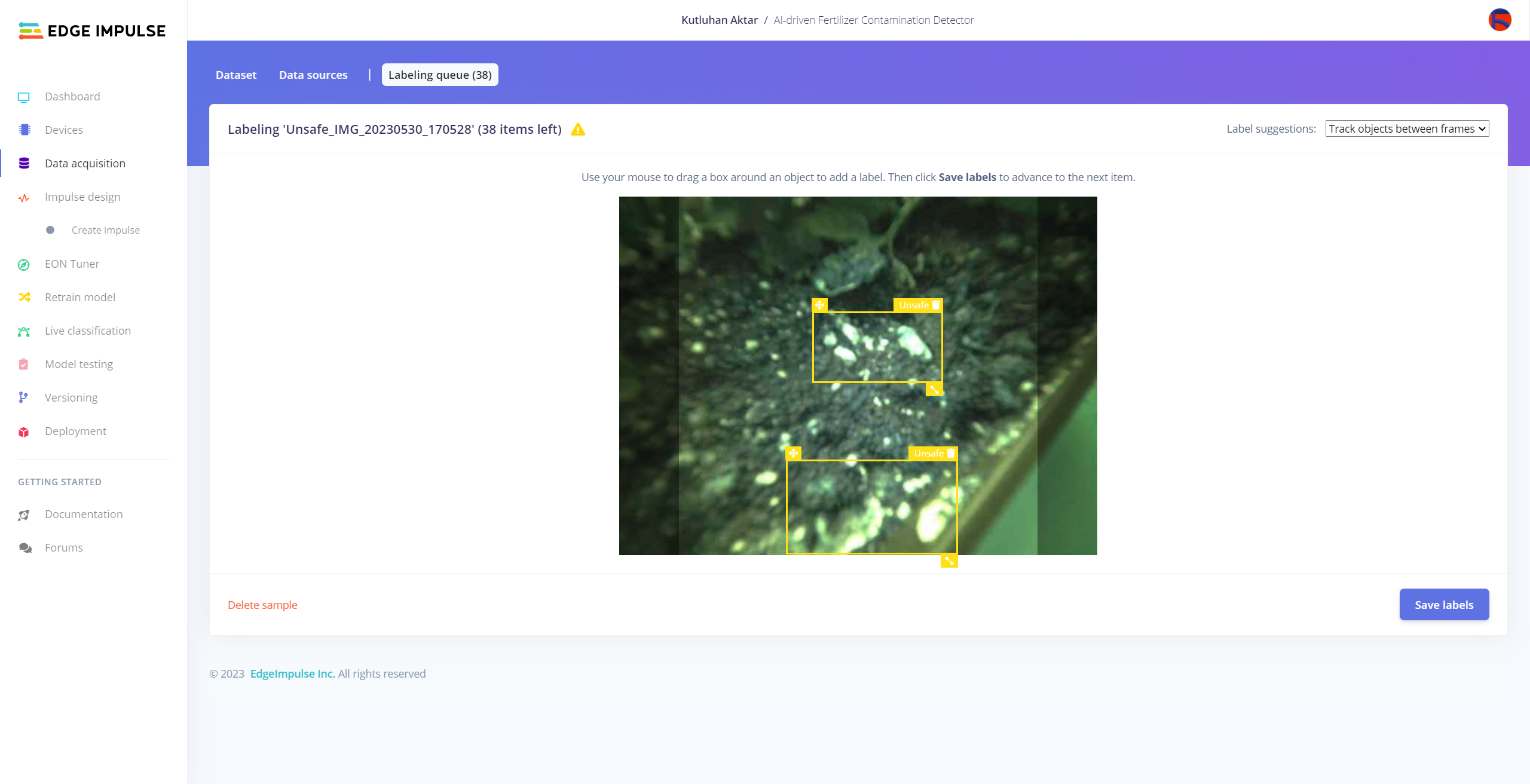
Task: Click Kutluhan Aktar breadcrumb name
Action: point(719,20)
